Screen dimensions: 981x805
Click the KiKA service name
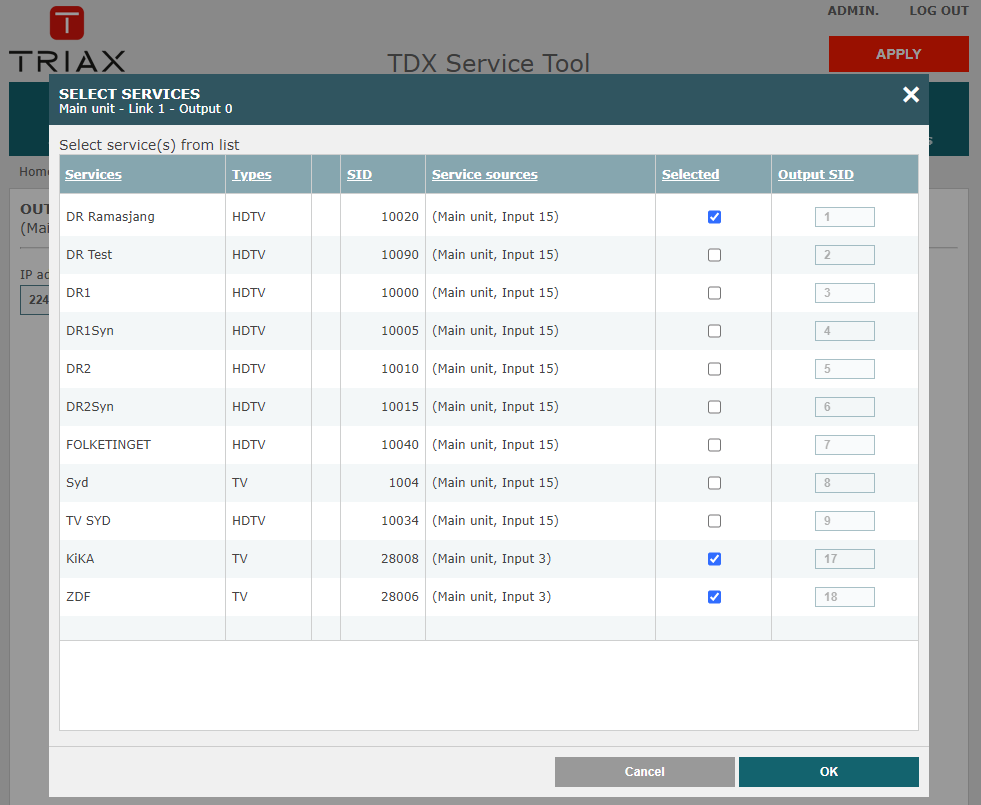tap(80, 559)
